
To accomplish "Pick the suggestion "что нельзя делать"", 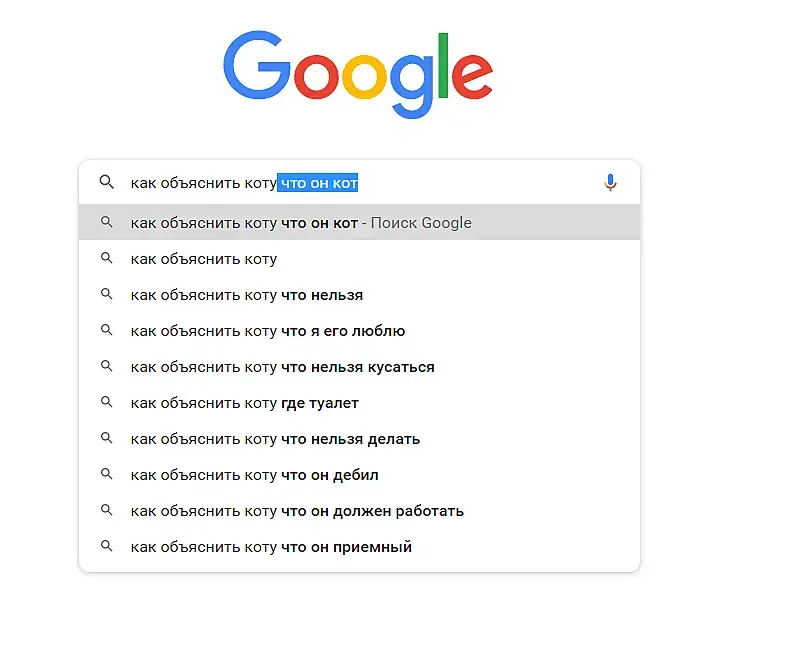I will pos(275,439).
